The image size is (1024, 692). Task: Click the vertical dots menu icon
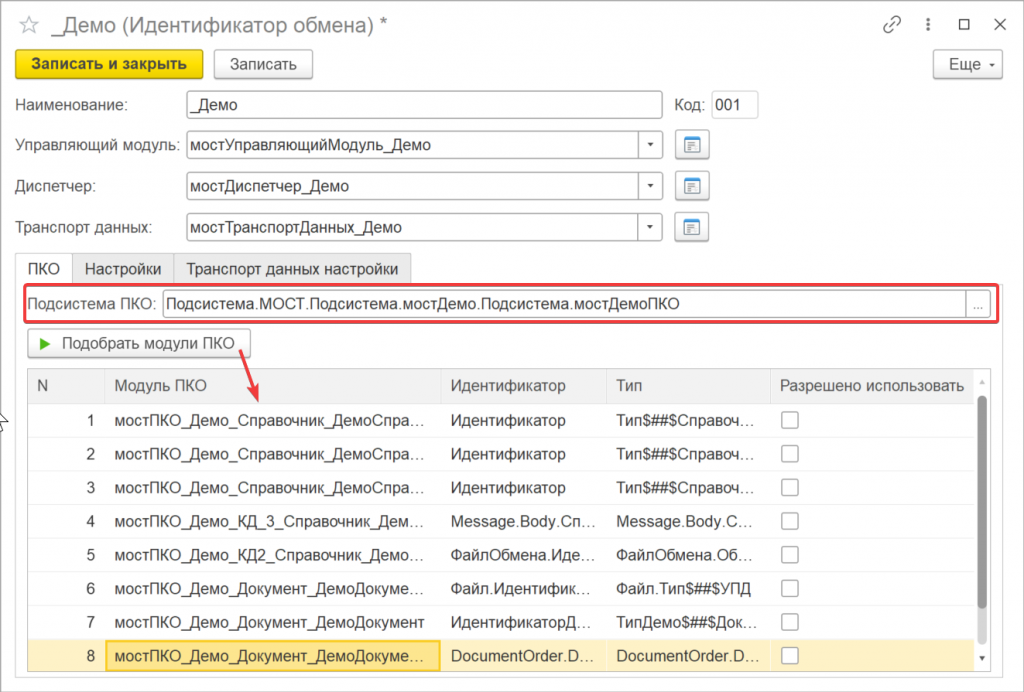click(928, 25)
